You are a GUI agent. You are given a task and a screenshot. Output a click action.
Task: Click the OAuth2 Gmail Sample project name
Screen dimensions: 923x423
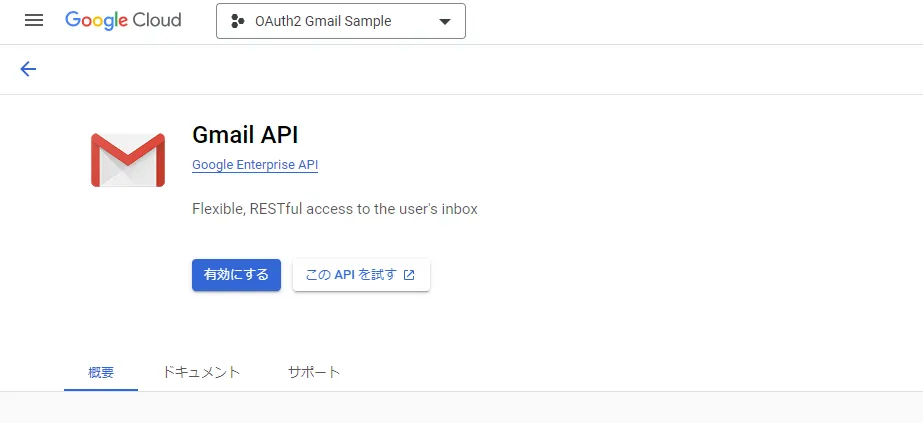click(323, 22)
